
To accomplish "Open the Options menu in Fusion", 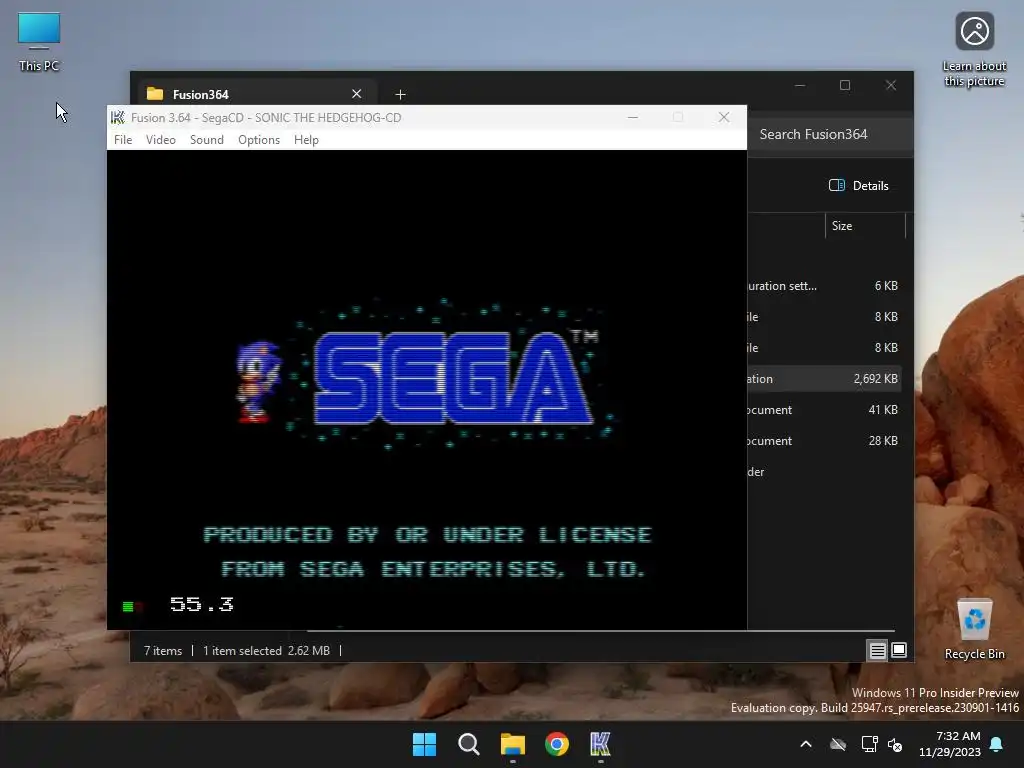I will coord(259,140).
